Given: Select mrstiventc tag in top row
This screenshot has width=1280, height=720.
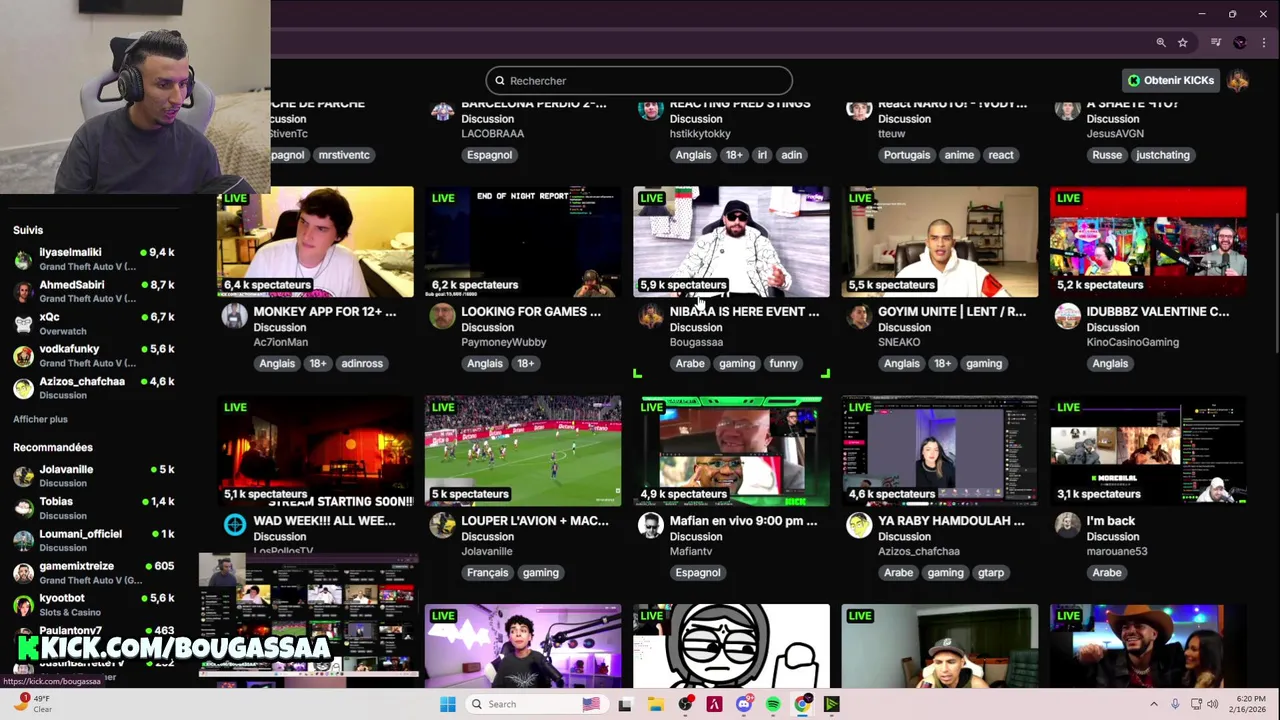Looking at the screenshot, I should pos(344,155).
